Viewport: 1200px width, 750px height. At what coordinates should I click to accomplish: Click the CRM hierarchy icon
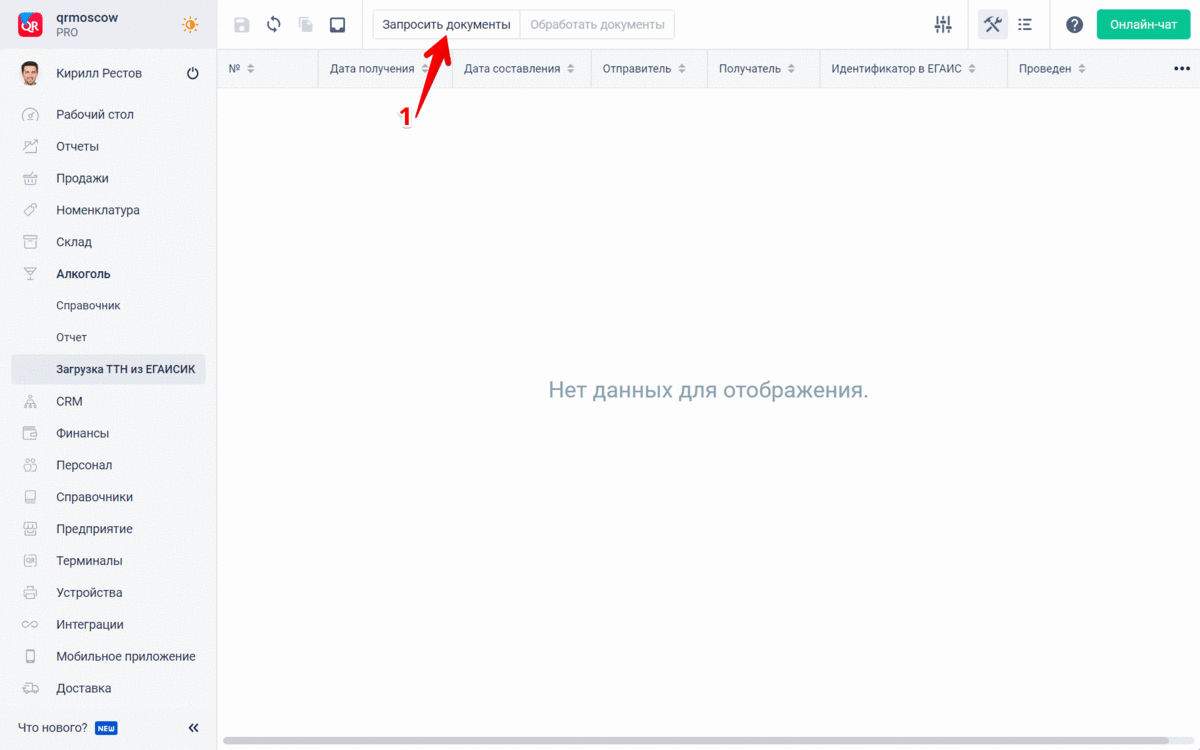click(30, 401)
